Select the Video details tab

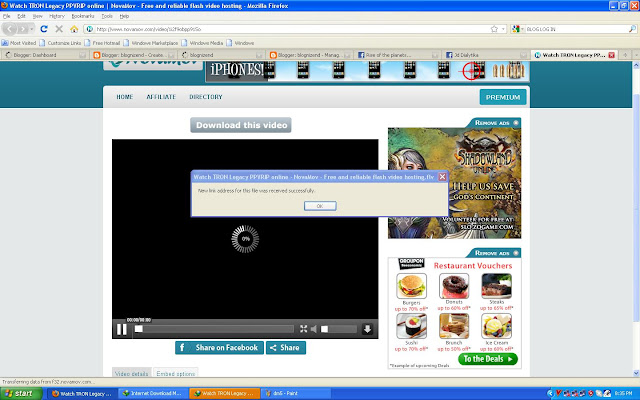pos(131,373)
